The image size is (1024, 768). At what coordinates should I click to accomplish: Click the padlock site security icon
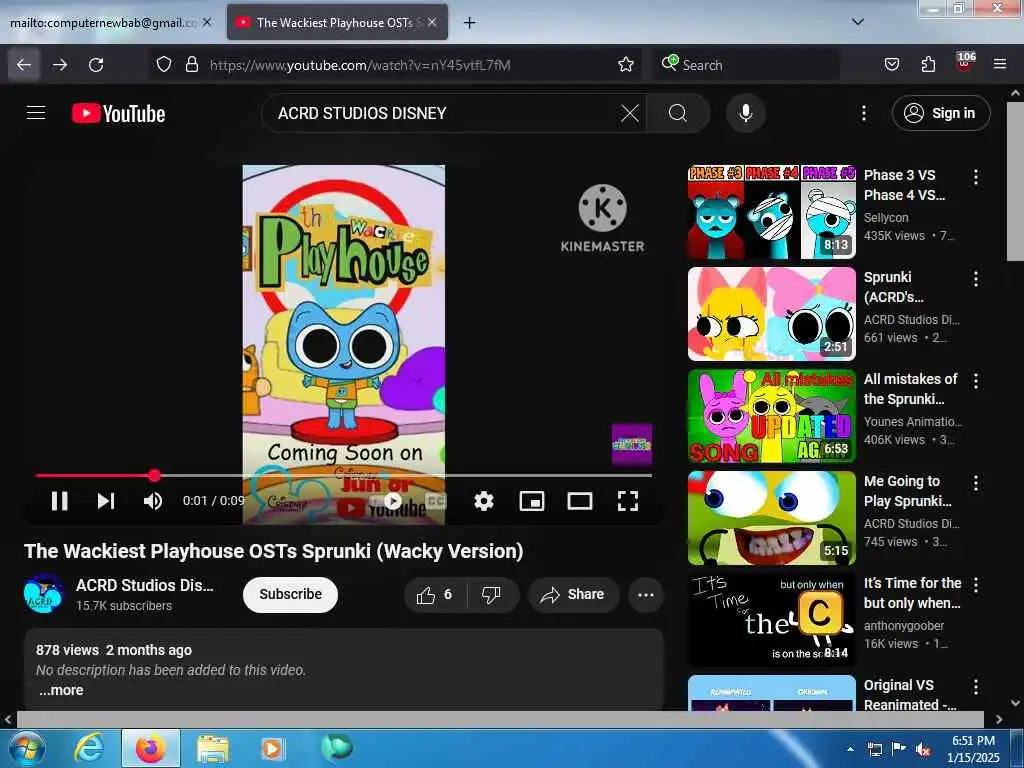pyautogui.click(x=191, y=65)
